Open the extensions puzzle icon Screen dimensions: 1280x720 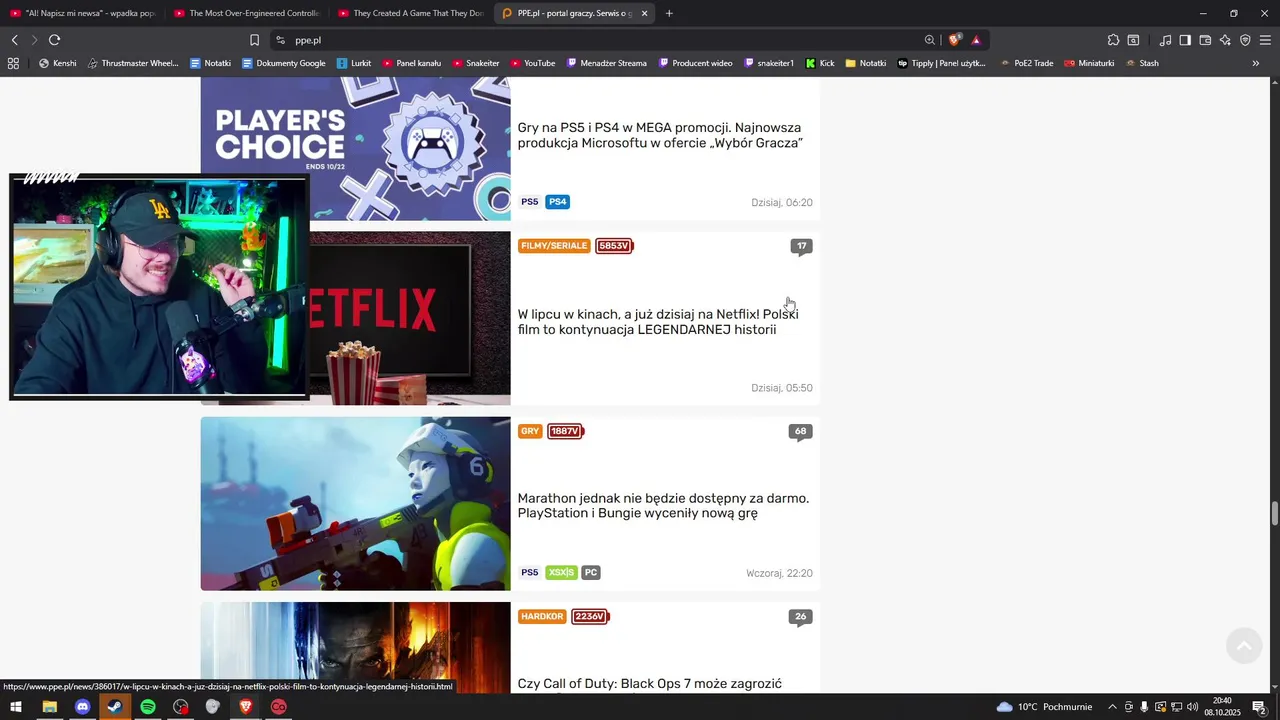(x=1113, y=40)
